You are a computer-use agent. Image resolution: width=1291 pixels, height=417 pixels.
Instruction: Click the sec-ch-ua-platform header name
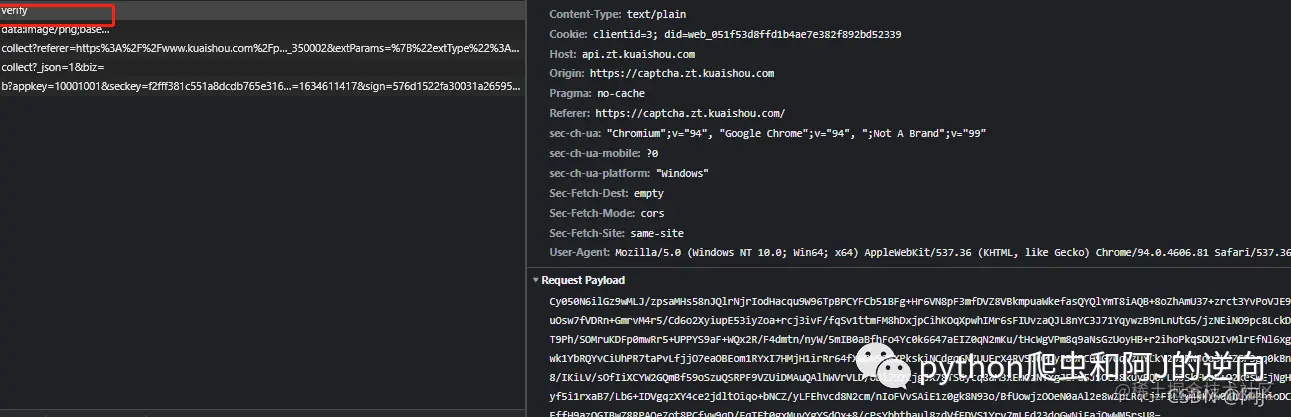pyautogui.click(x=600, y=174)
